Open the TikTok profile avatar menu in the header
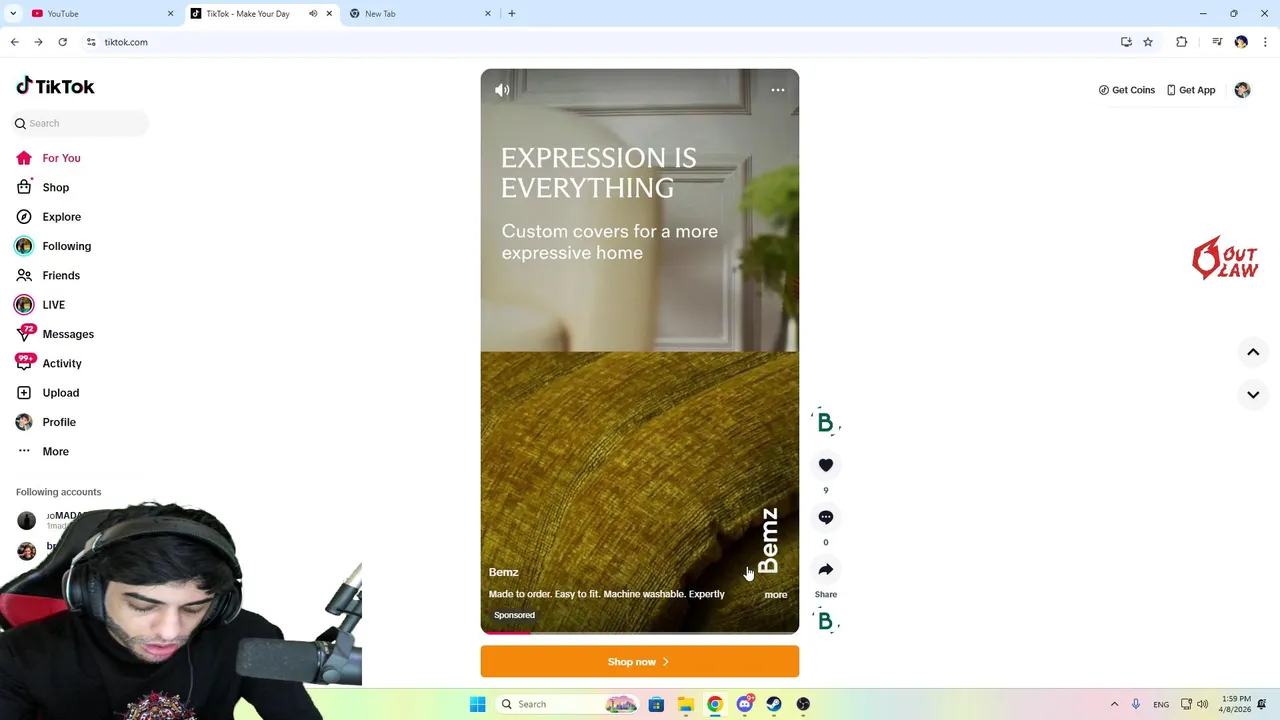The width and height of the screenshot is (1280, 720). pyautogui.click(x=1242, y=90)
